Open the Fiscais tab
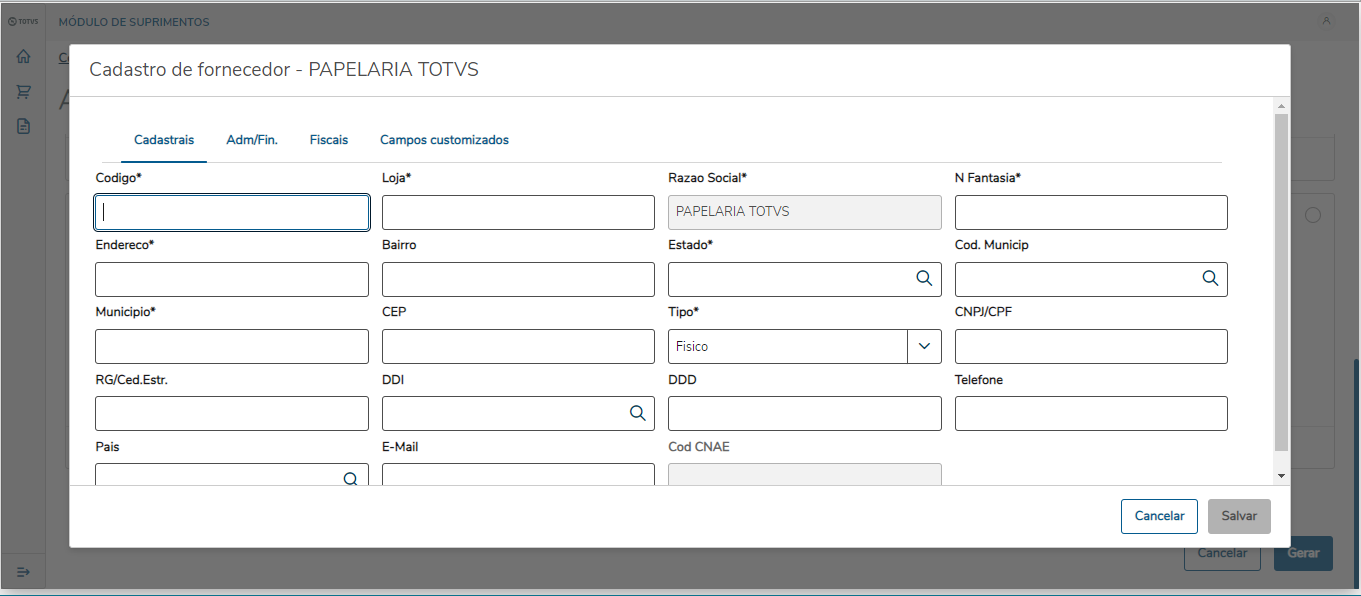 [x=329, y=140]
